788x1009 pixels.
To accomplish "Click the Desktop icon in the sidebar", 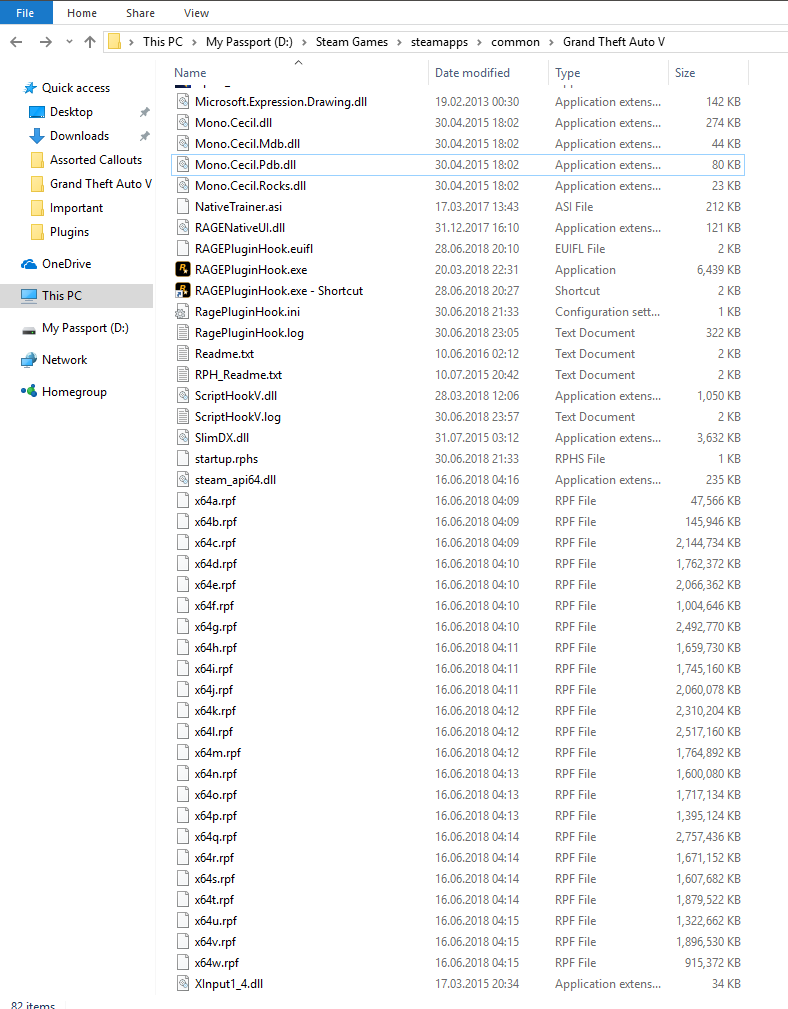I will (x=37, y=112).
